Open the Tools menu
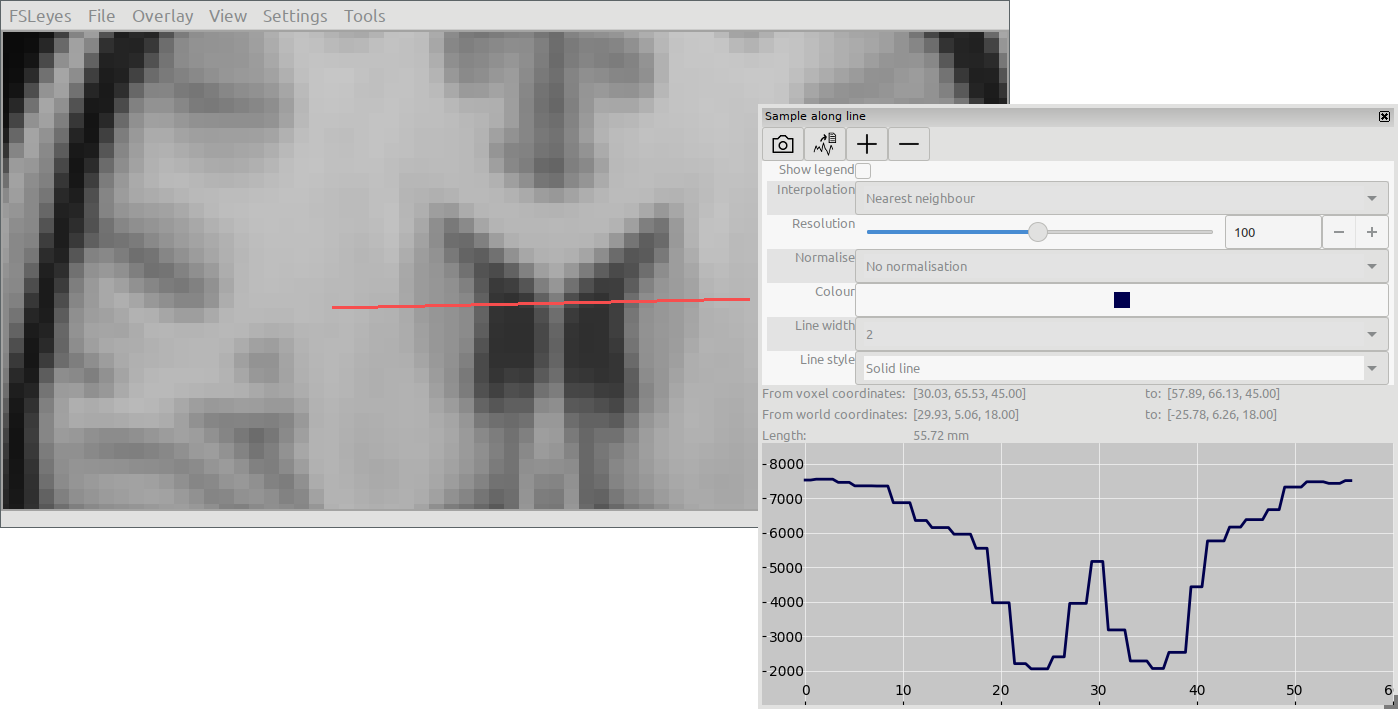This screenshot has width=1398, height=709. point(364,15)
